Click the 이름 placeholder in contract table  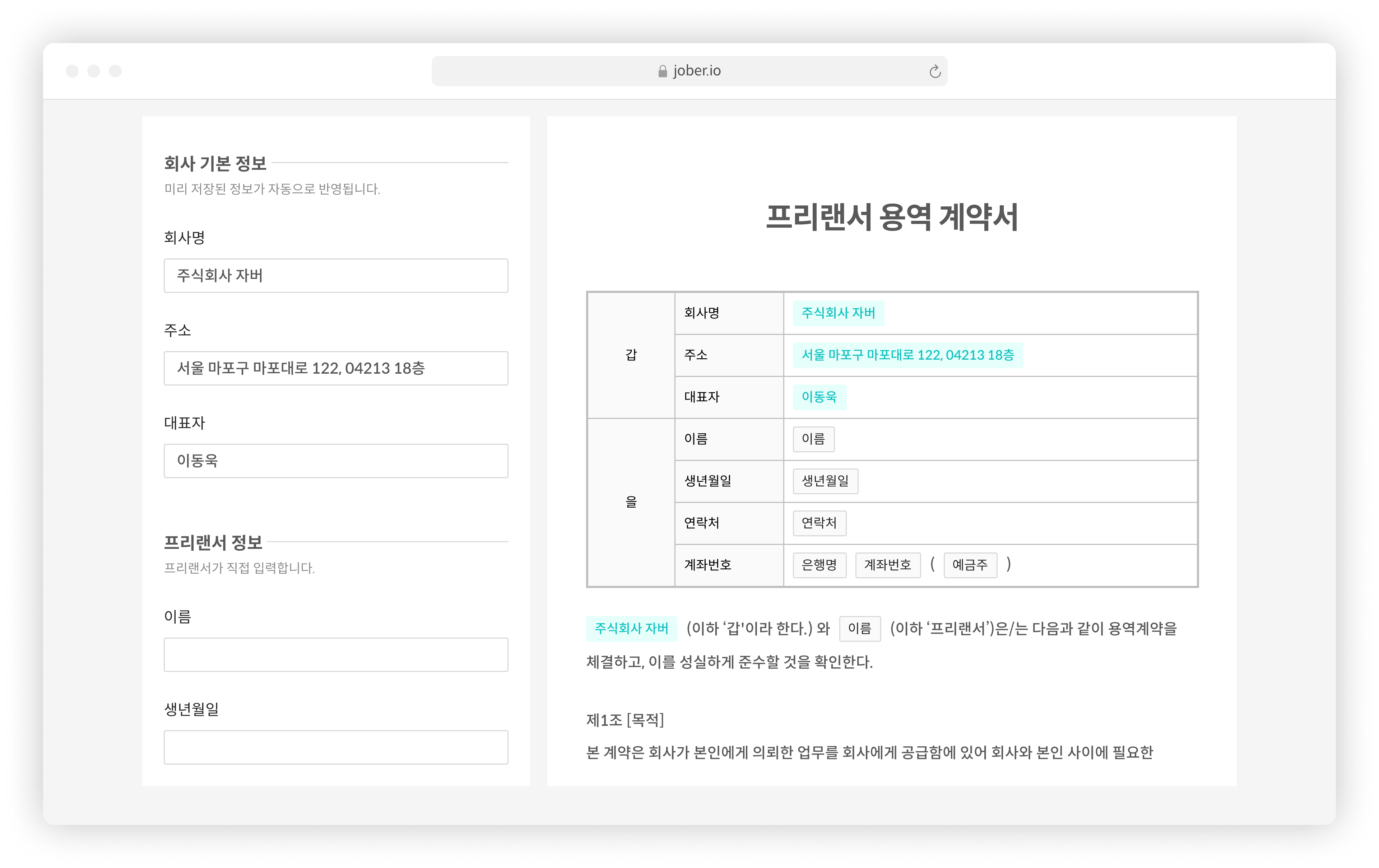813,439
